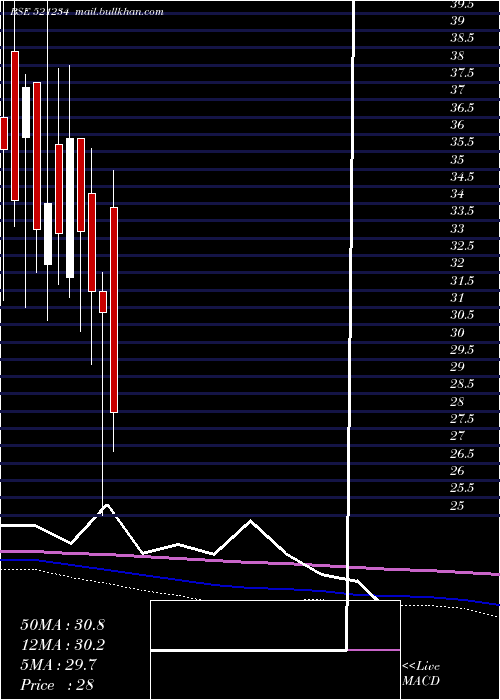Click the 38 price axis label
500x700 pixels.
coord(458,55)
